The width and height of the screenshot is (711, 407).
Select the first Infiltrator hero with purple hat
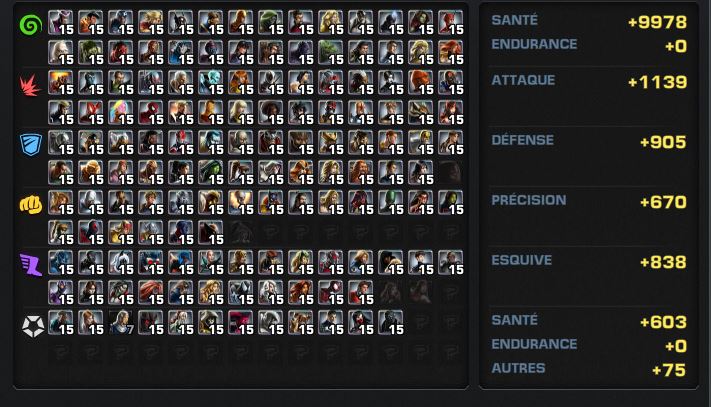[61, 23]
